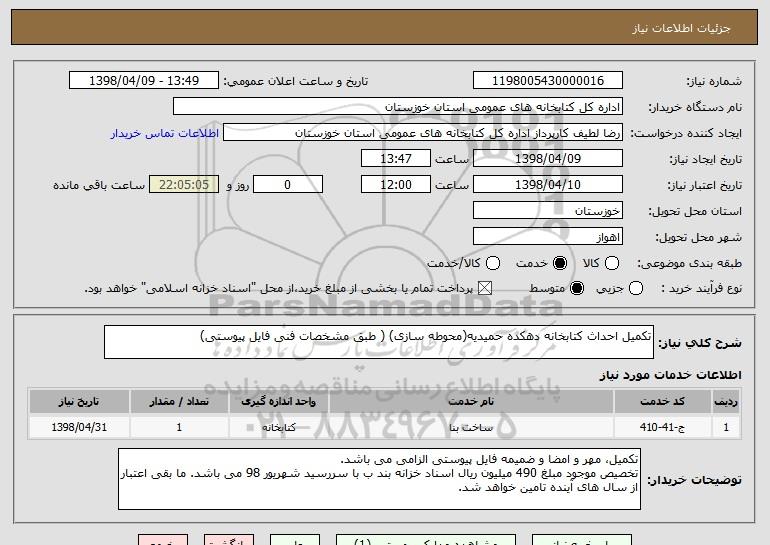Viewport: 770px width, 545px height.
Task: Click the ساعت باقی مانده label
Action: click(x=99, y=185)
